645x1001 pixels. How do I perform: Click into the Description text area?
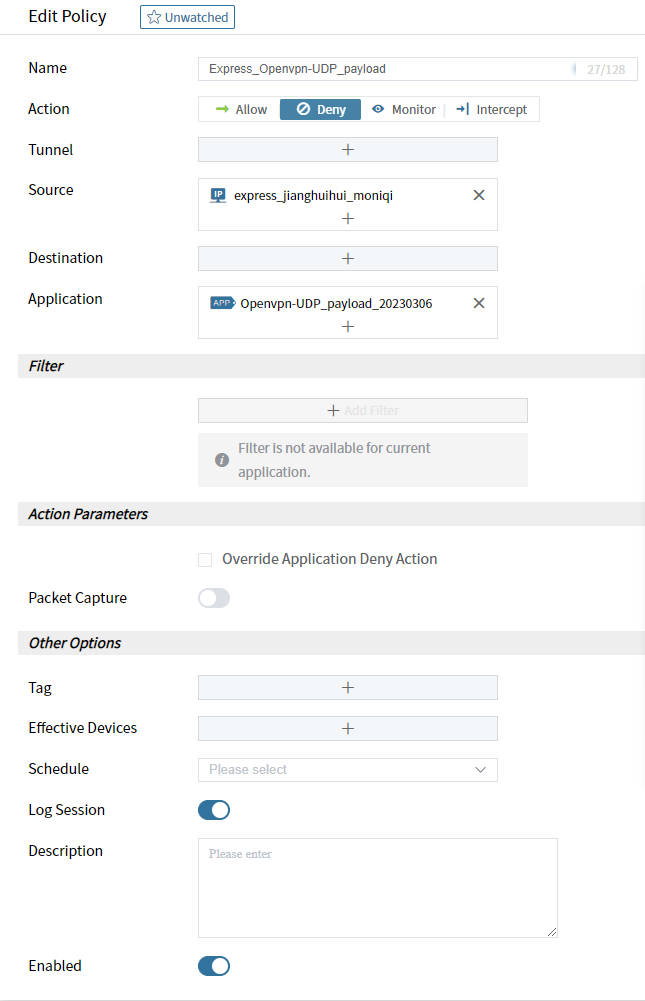(377, 888)
